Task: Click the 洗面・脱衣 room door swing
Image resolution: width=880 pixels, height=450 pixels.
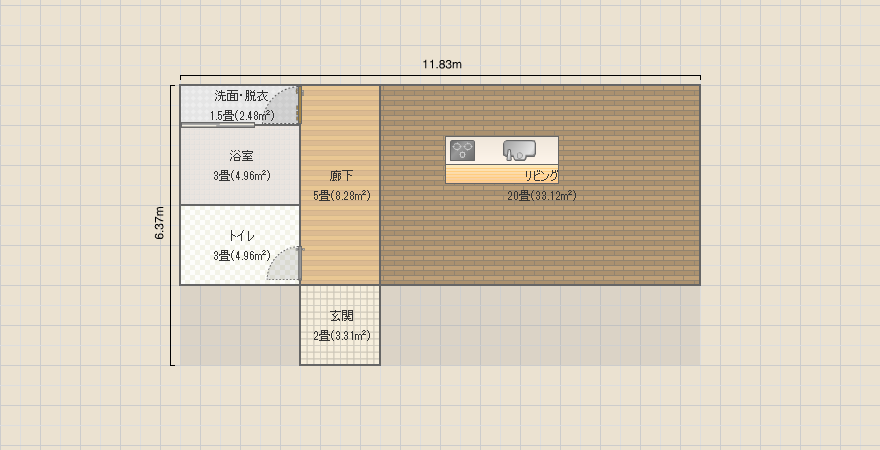Action: click(x=283, y=105)
